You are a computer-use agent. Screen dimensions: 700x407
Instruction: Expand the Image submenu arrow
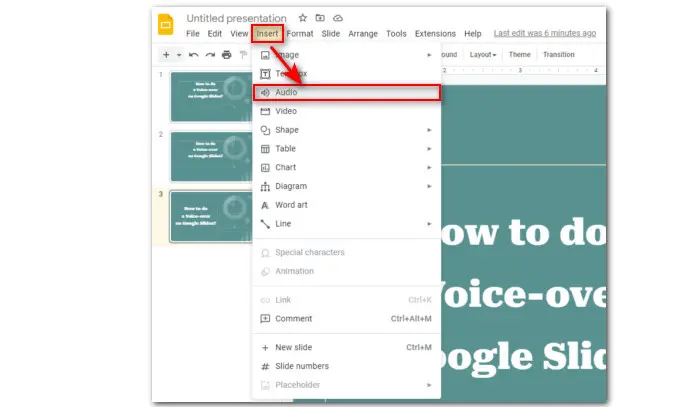pos(429,55)
